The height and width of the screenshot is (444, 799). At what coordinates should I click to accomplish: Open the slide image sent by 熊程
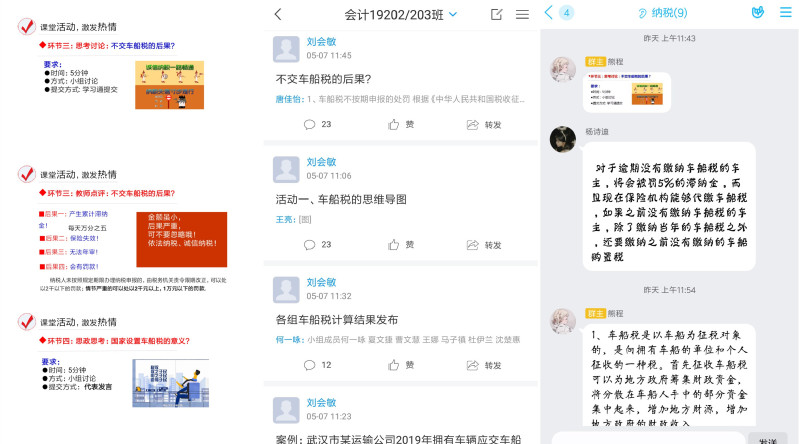(x=627, y=90)
